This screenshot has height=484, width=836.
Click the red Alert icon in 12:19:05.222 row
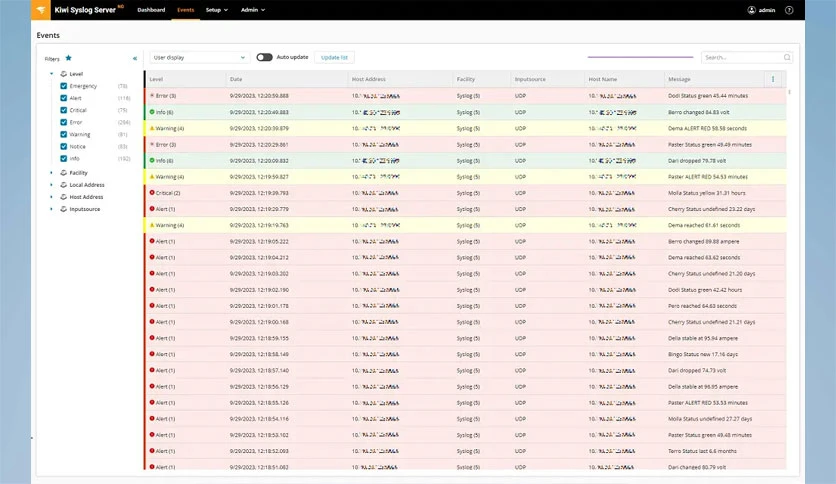pos(152,241)
